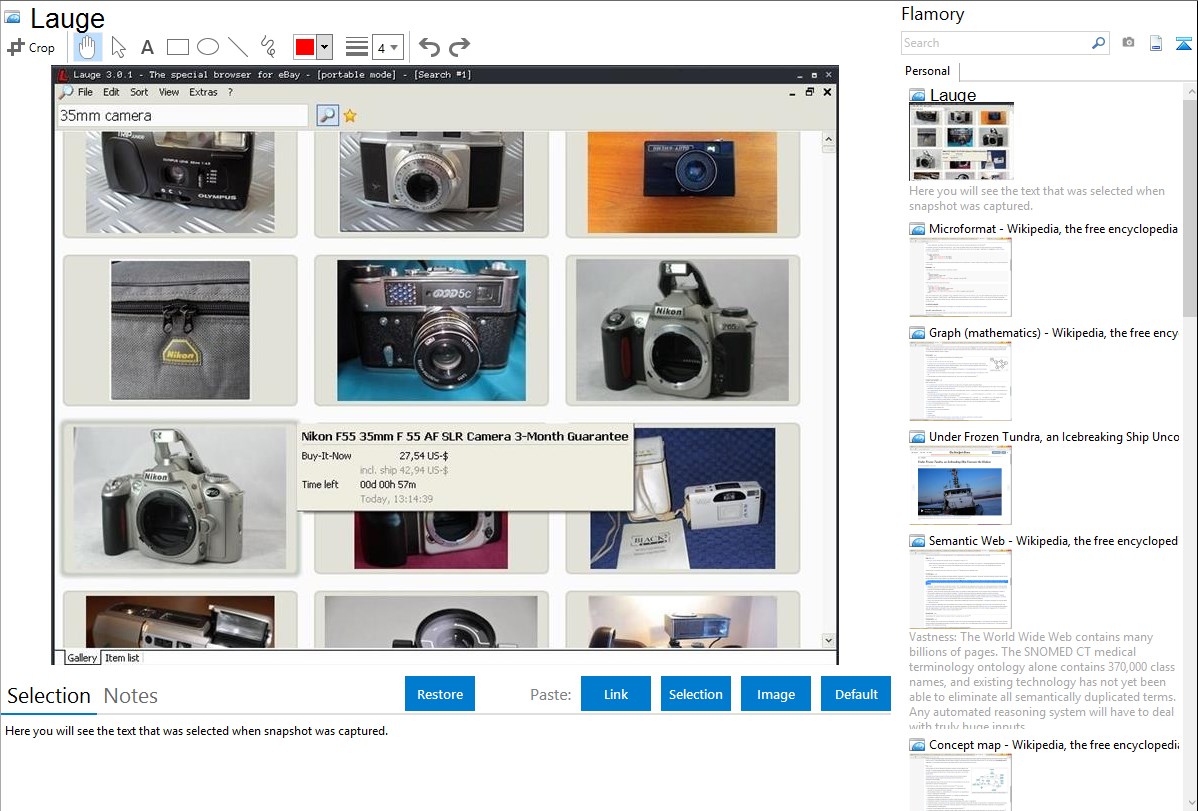The height and width of the screenshot is (811, 1198).
Task: Click the Flamory search magnifier icon
Action: coord(1098,43)
